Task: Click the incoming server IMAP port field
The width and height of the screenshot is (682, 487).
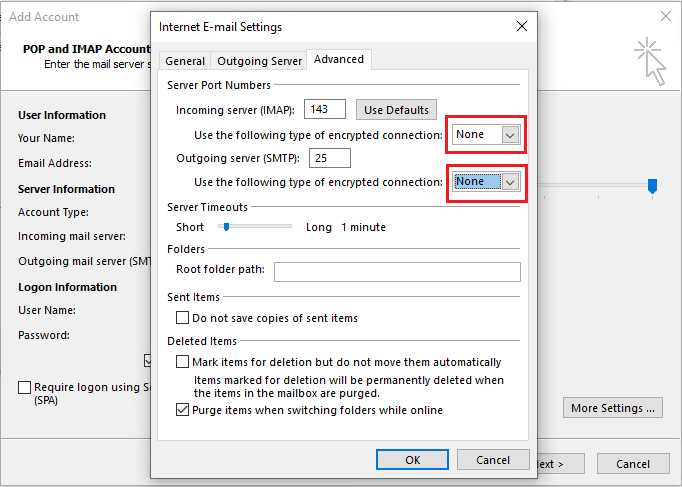Action: pyautogui.click(x=323, y=110)
